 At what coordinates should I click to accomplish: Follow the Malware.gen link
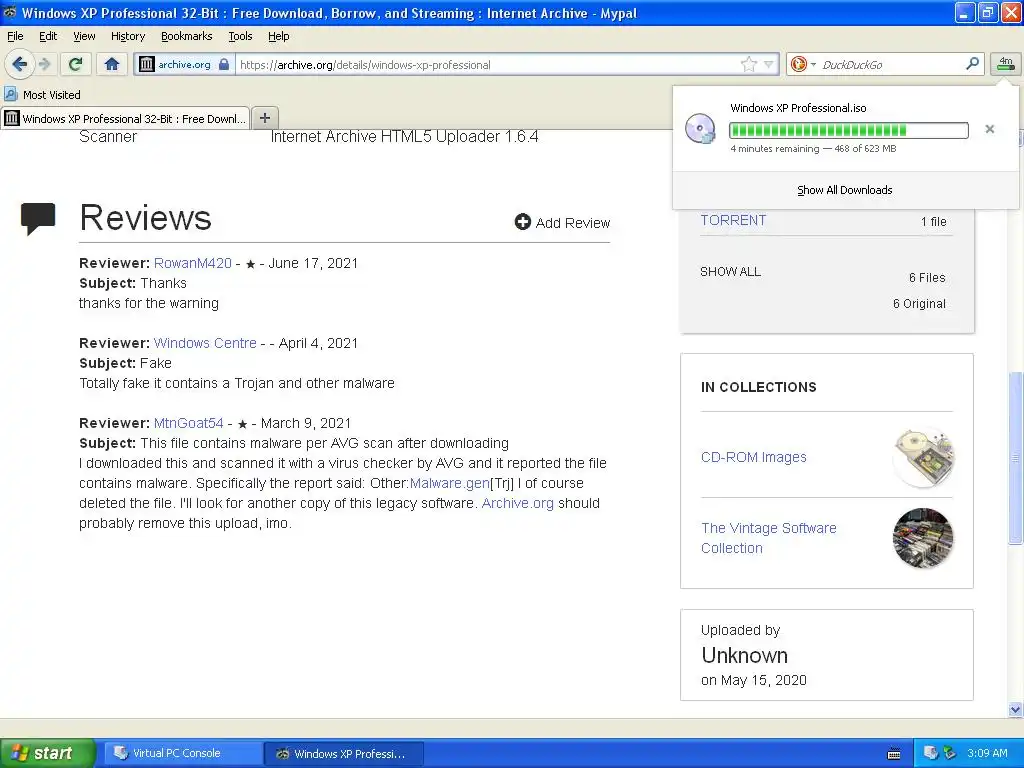click(x=449, y=483)
